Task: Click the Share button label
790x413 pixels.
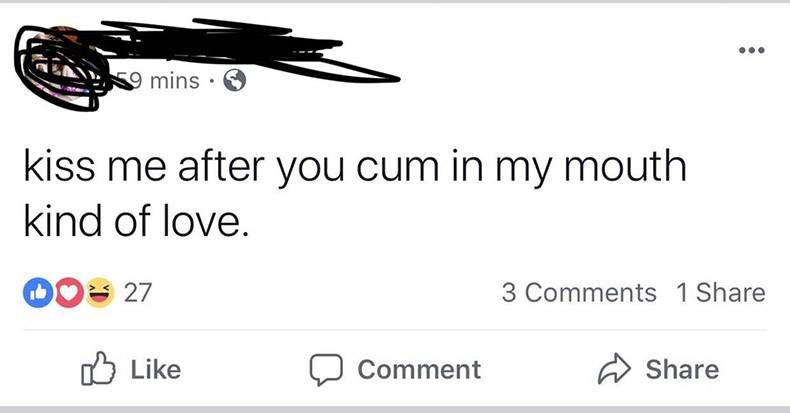Action: click(x=682, y=370)
